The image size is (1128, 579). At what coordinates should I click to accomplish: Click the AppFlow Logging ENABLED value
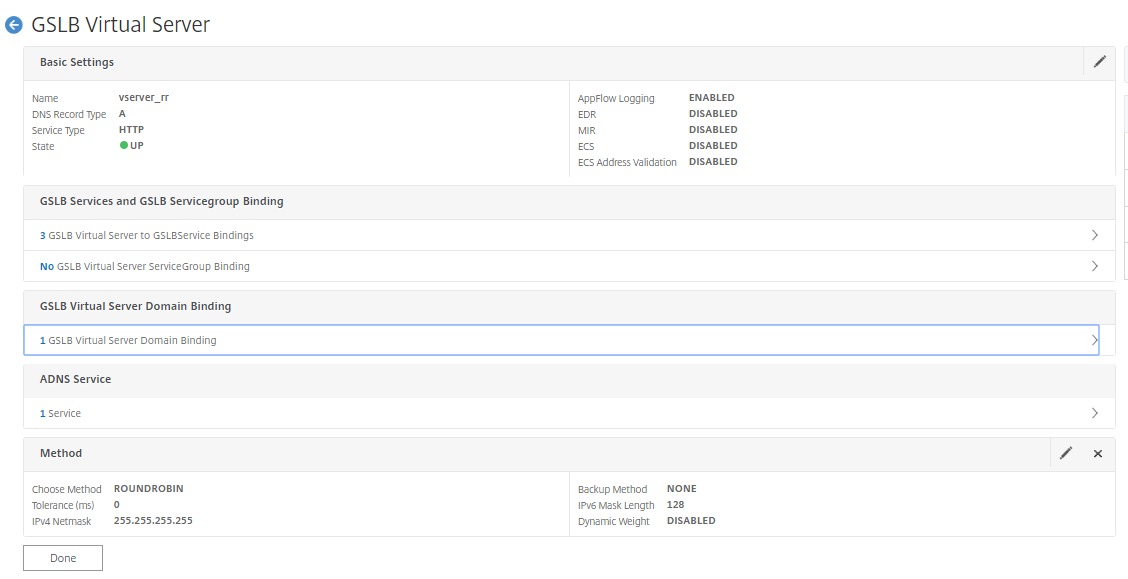(711, 98)
